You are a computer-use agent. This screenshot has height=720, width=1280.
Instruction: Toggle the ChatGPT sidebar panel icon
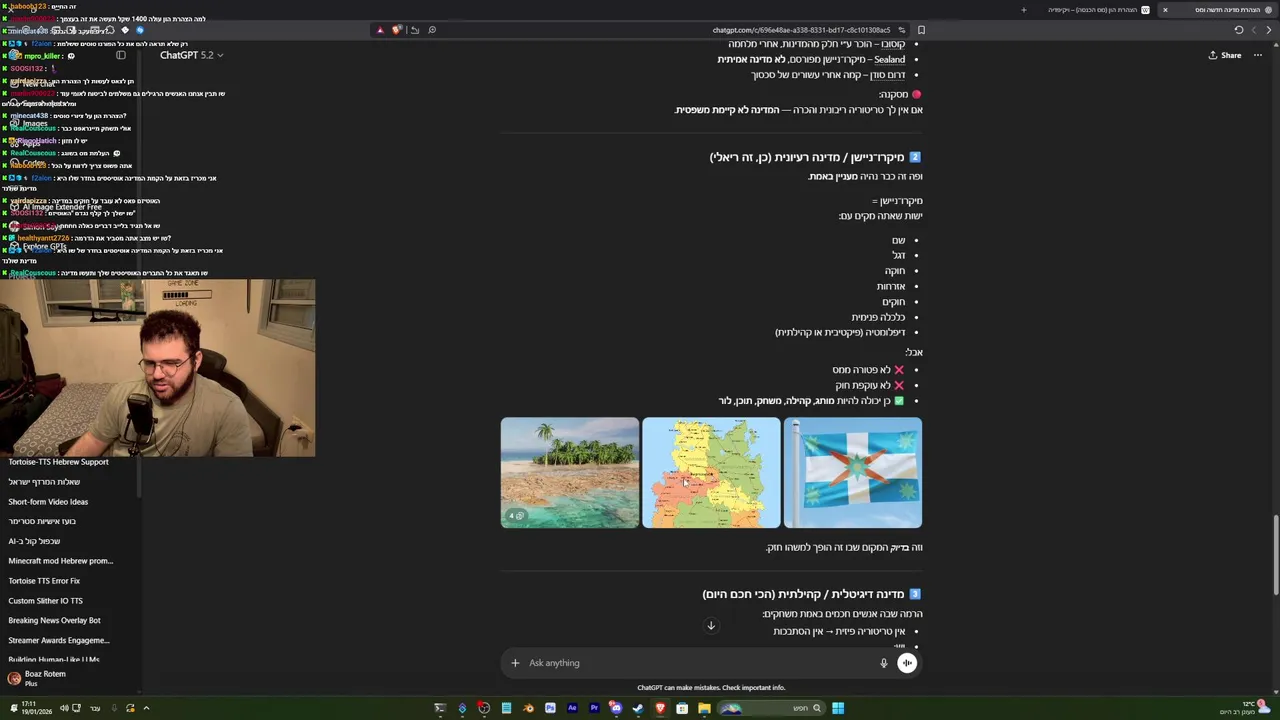click(x=121, y=55)
